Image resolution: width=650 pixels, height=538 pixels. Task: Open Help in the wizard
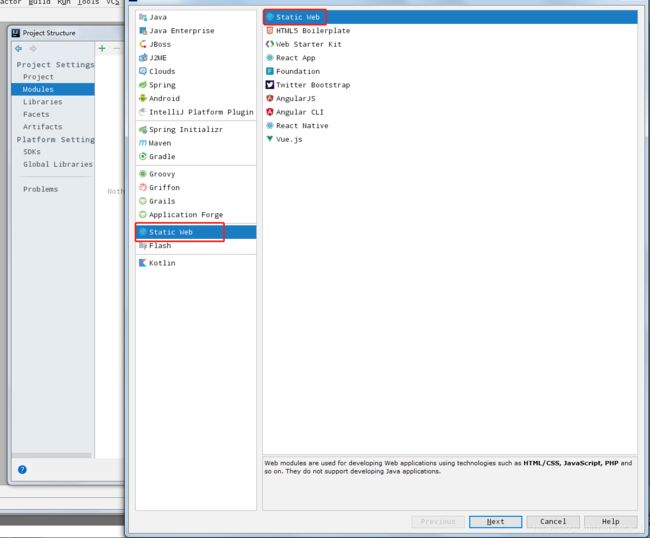(x=611, y=521)
